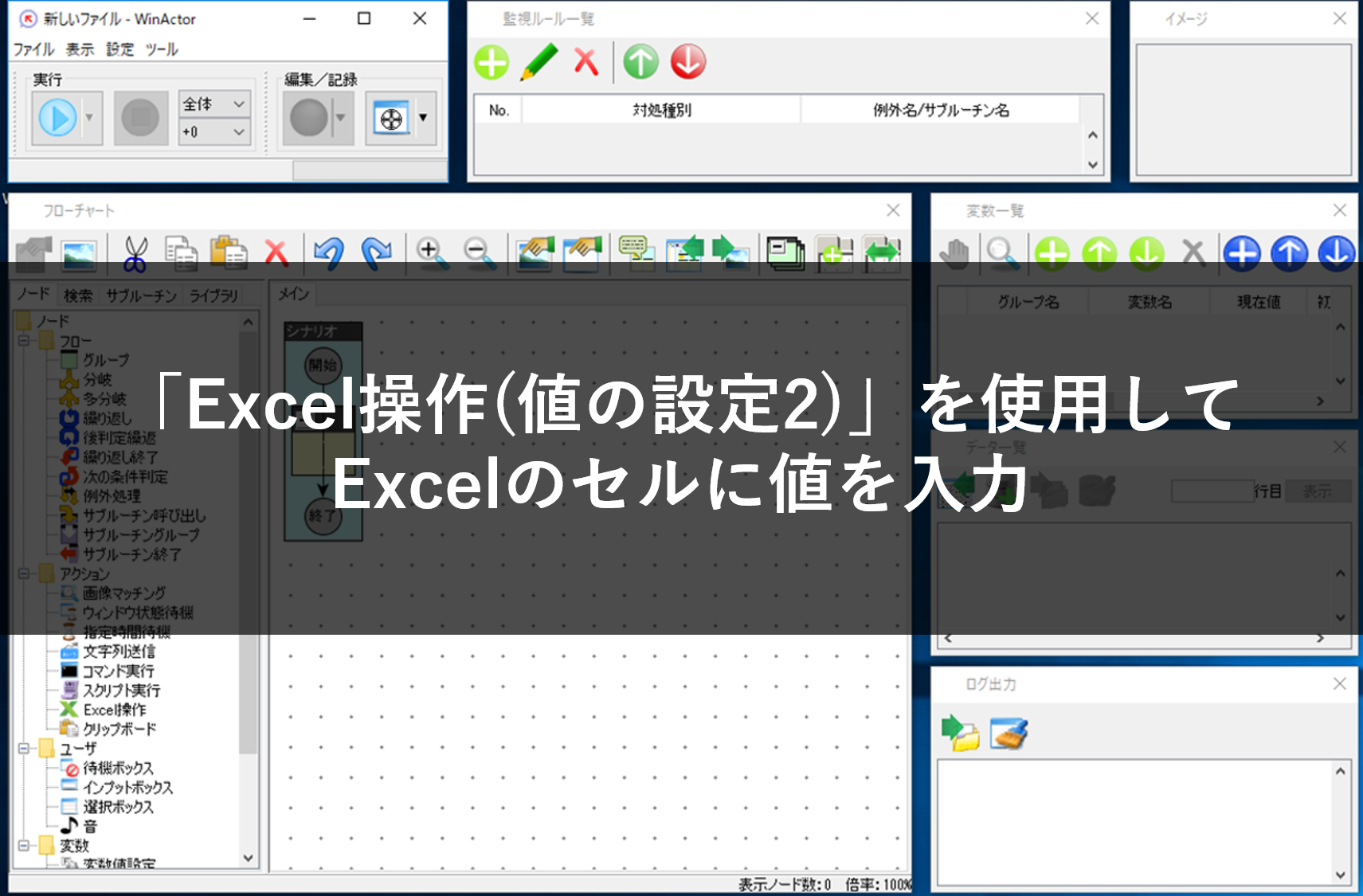Select the スクリプト実行 node
Viewport: 1363px width, 896px height.
pyautogui.click(x=121, y=691)
